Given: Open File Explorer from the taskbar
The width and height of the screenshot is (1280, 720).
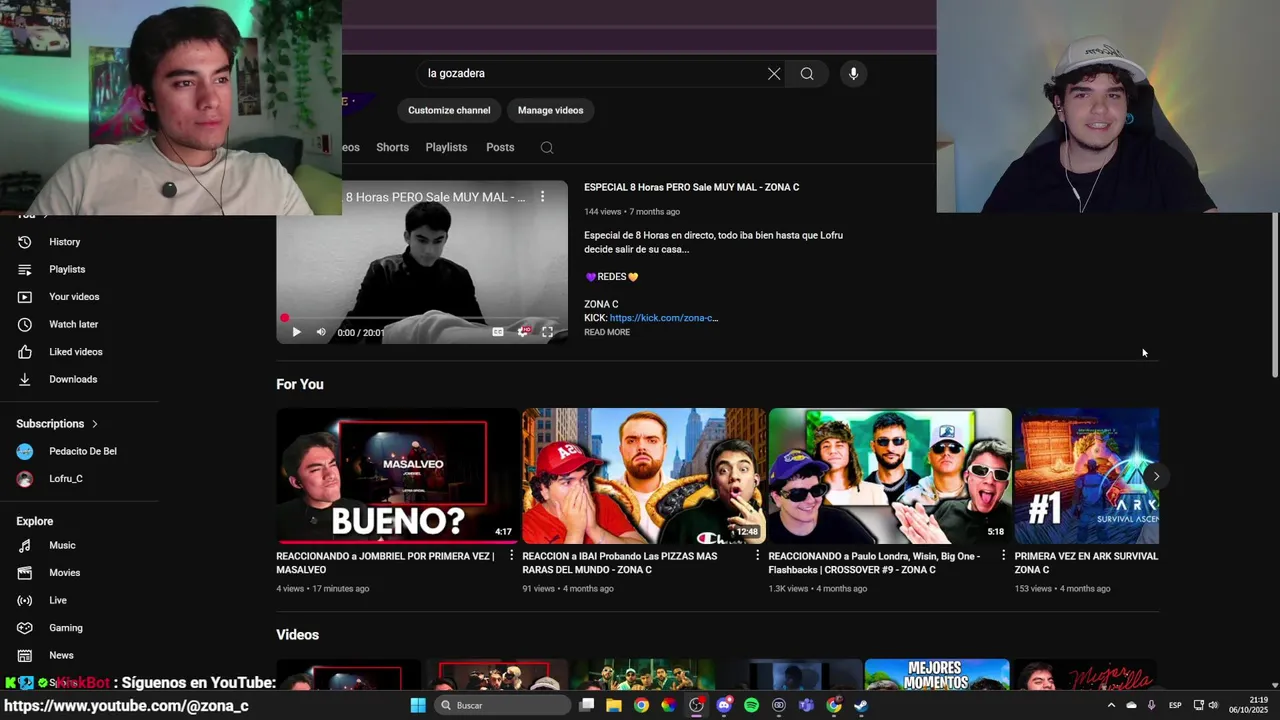Looking at the screenshot, I should (x=614, y=705).
